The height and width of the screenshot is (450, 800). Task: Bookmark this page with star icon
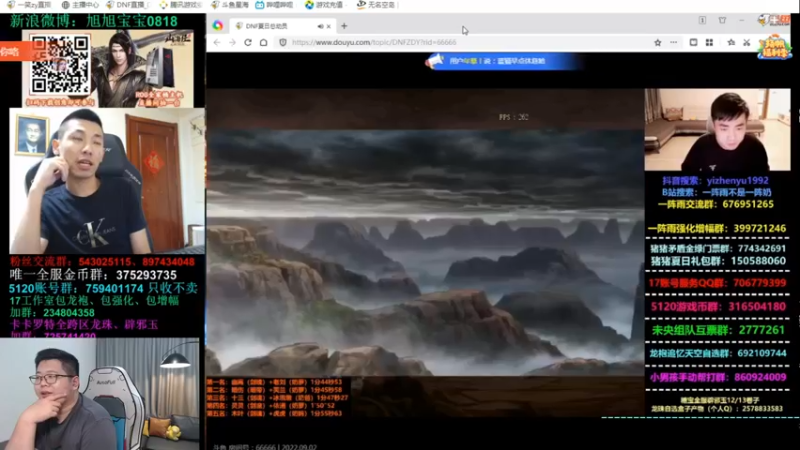click(x=658, y=43)
